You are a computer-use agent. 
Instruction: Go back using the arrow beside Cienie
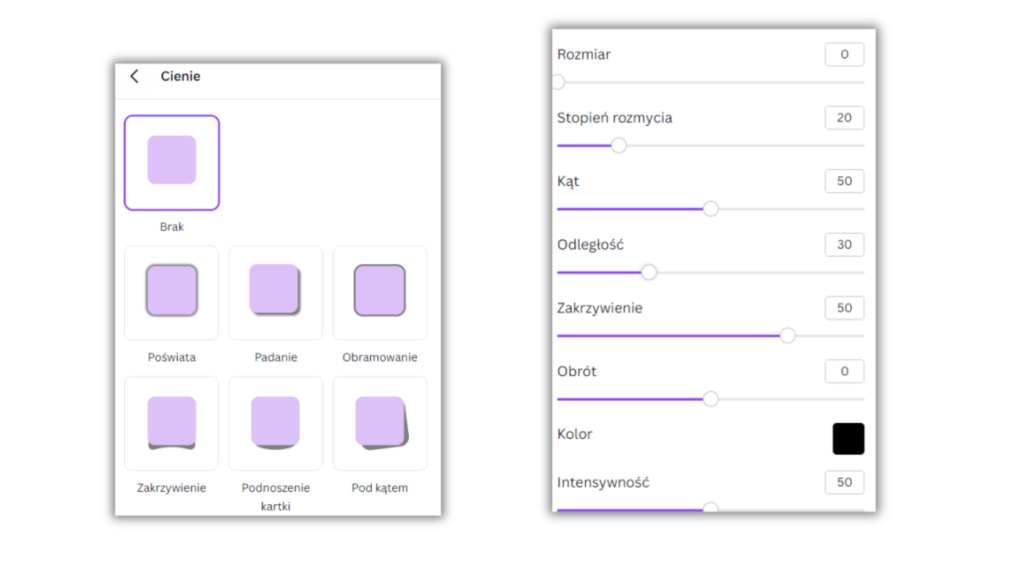tap(135, 77)
